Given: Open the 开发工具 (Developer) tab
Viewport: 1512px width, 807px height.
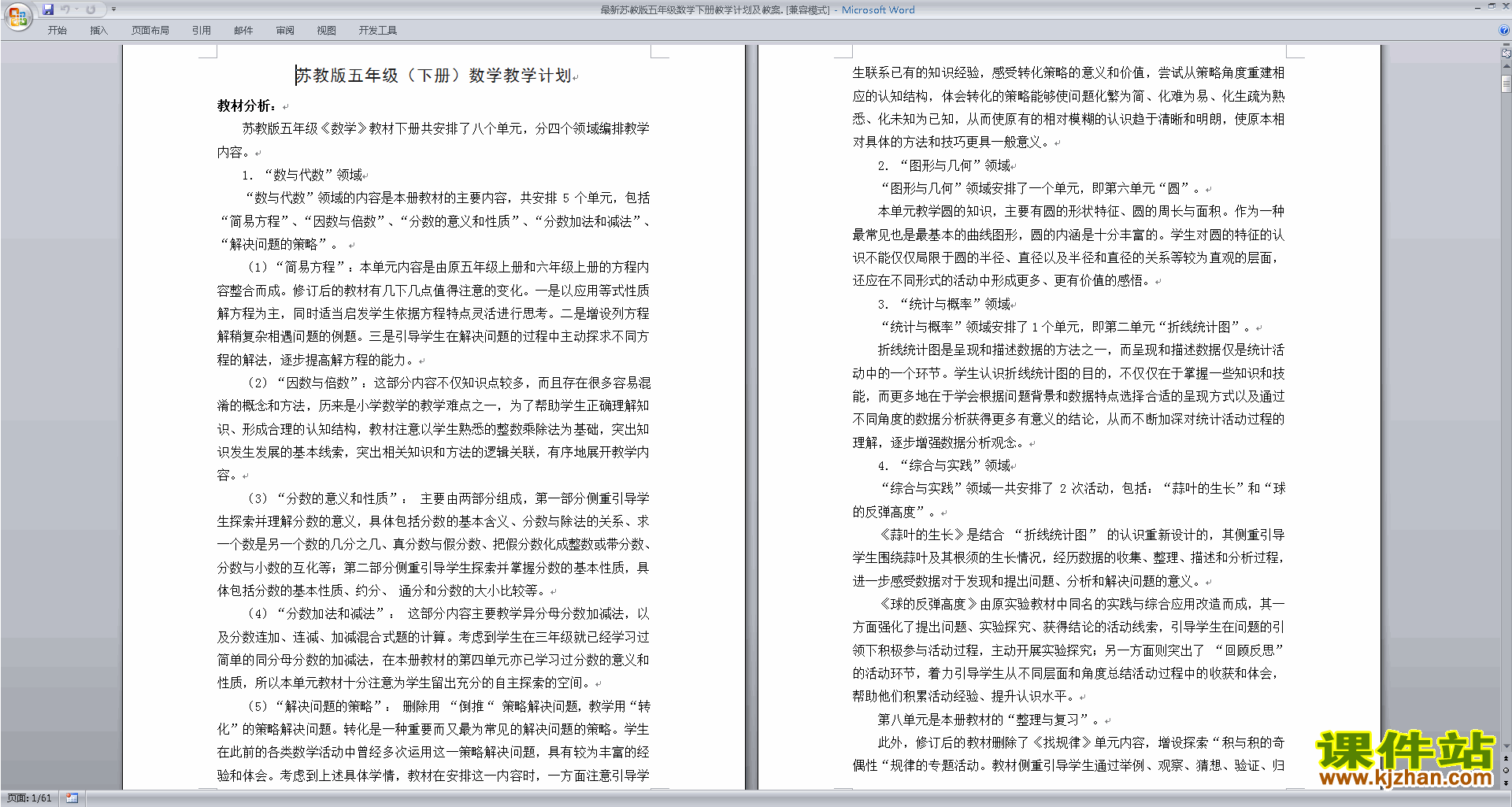Looking at the screenshot, I should click(x=378, y=31).
